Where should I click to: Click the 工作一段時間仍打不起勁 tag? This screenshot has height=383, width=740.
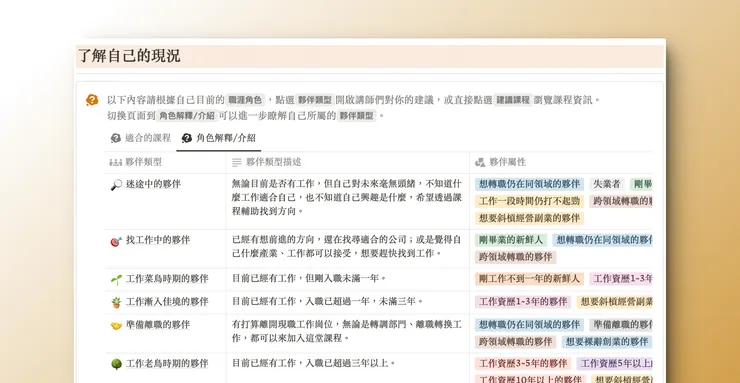click(529, 201)
